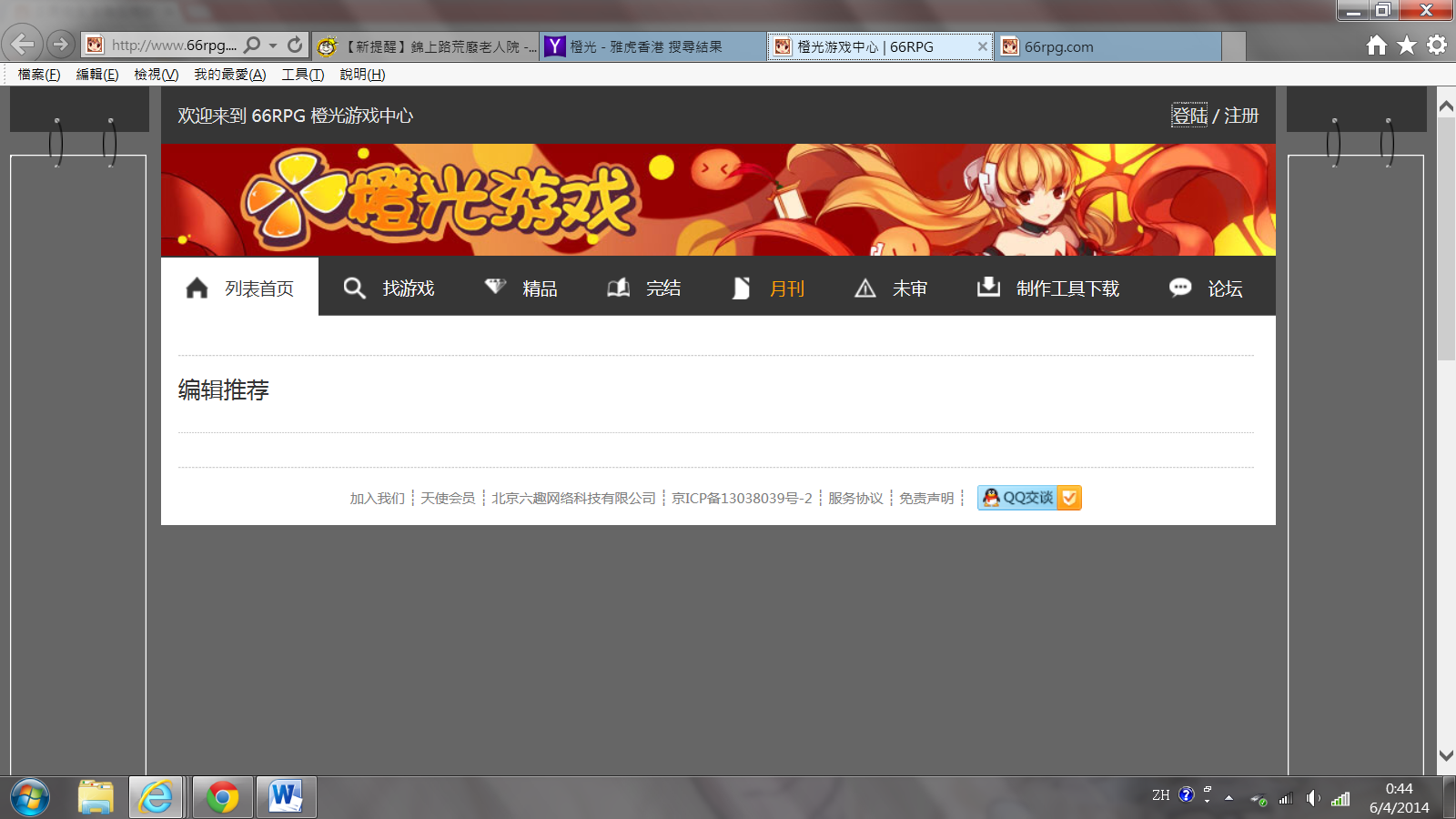
Task: Click the 加入我们 footer link
Action: [x=377, y=498]
